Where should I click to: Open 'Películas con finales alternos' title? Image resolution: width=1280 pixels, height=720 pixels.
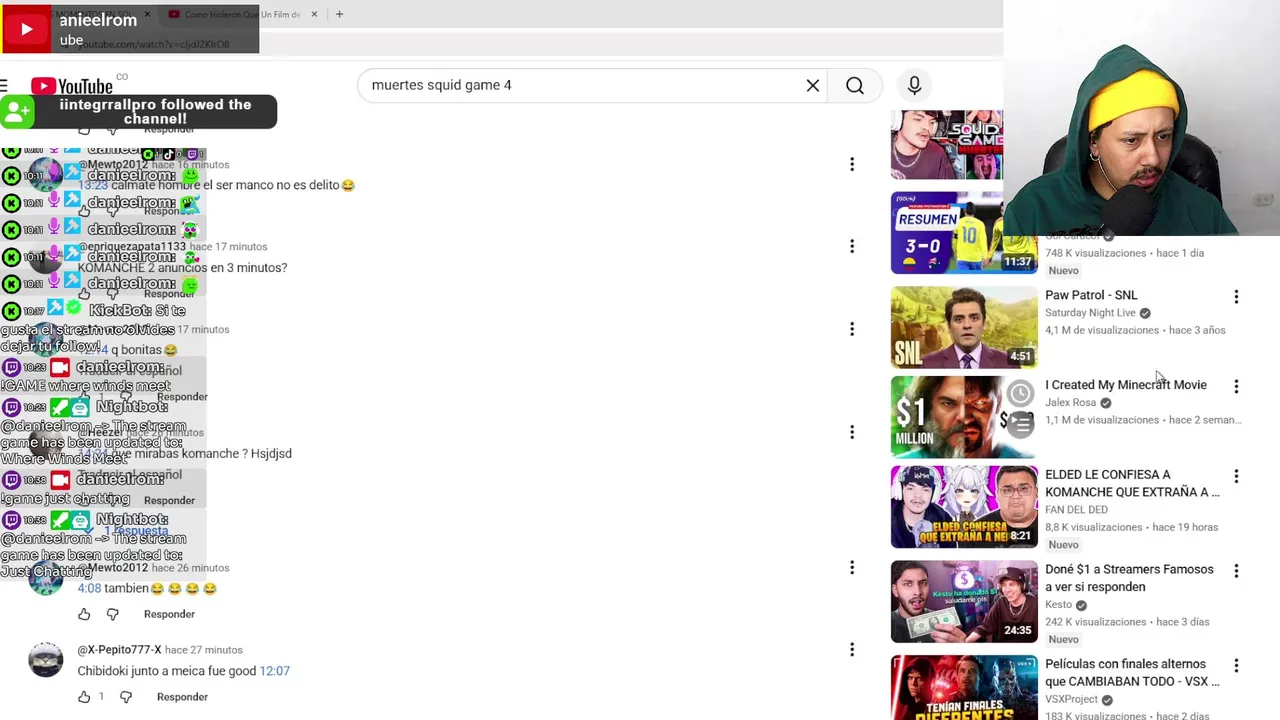[1132, 672]
